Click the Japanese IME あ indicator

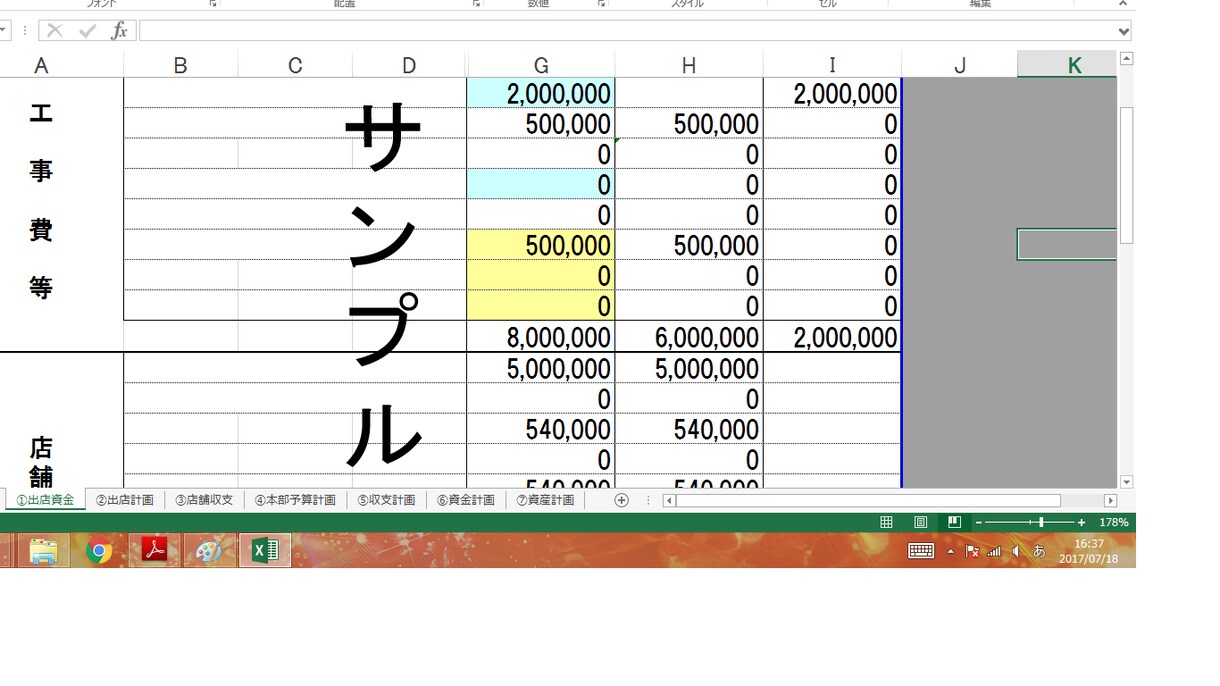point(1039,551)
